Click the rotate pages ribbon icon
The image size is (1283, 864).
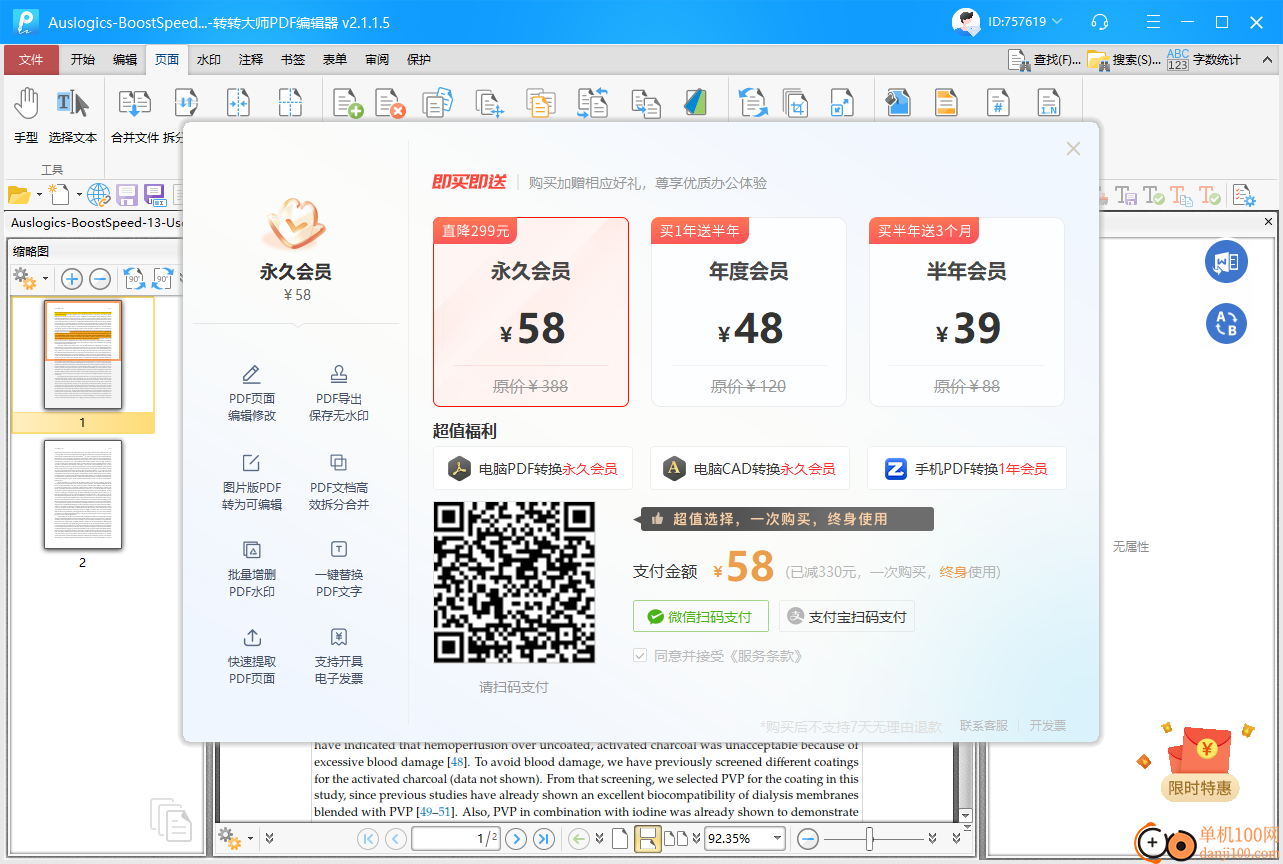pos(753,103)
